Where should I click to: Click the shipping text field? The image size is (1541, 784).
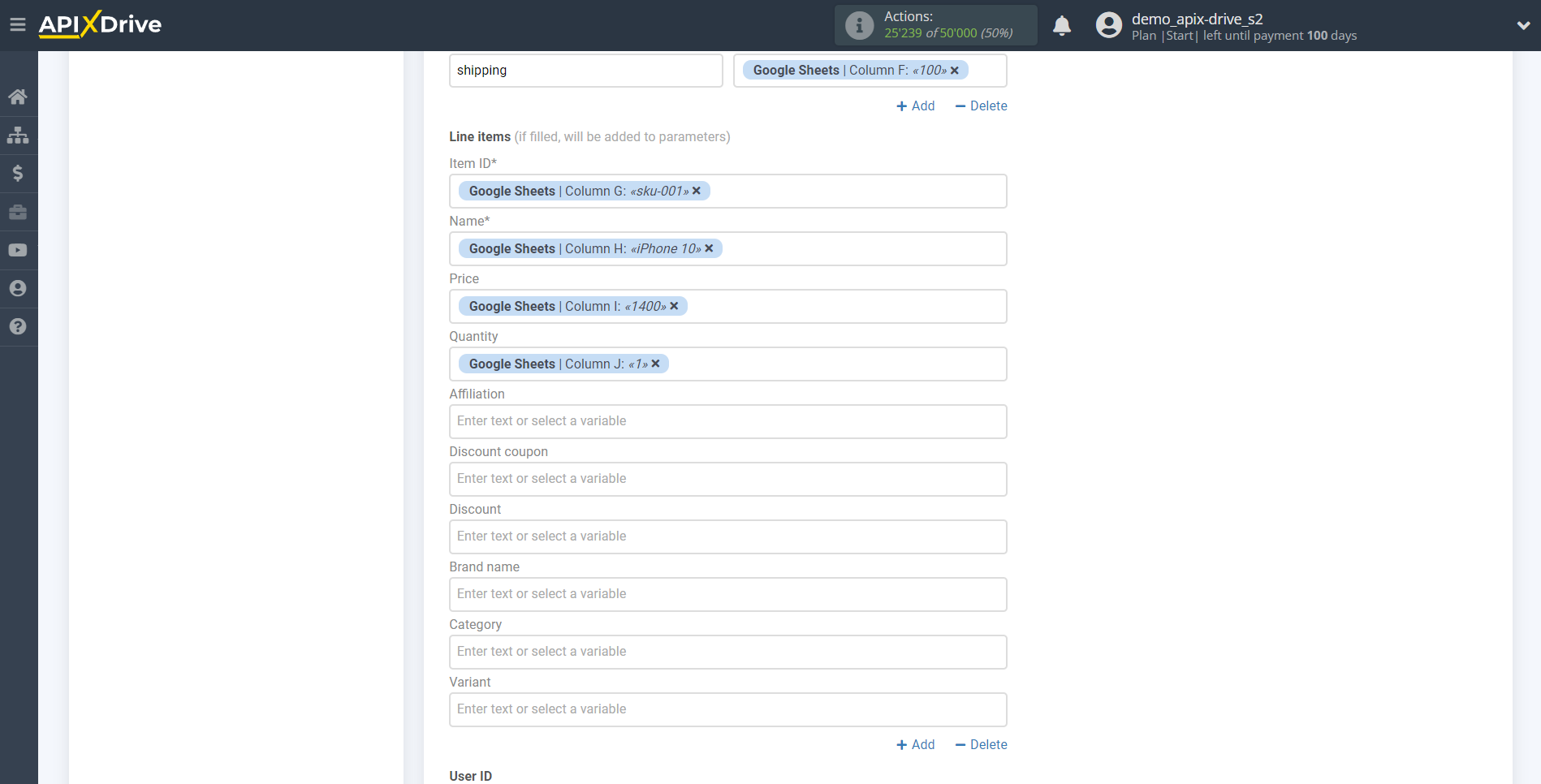point(585,70)
